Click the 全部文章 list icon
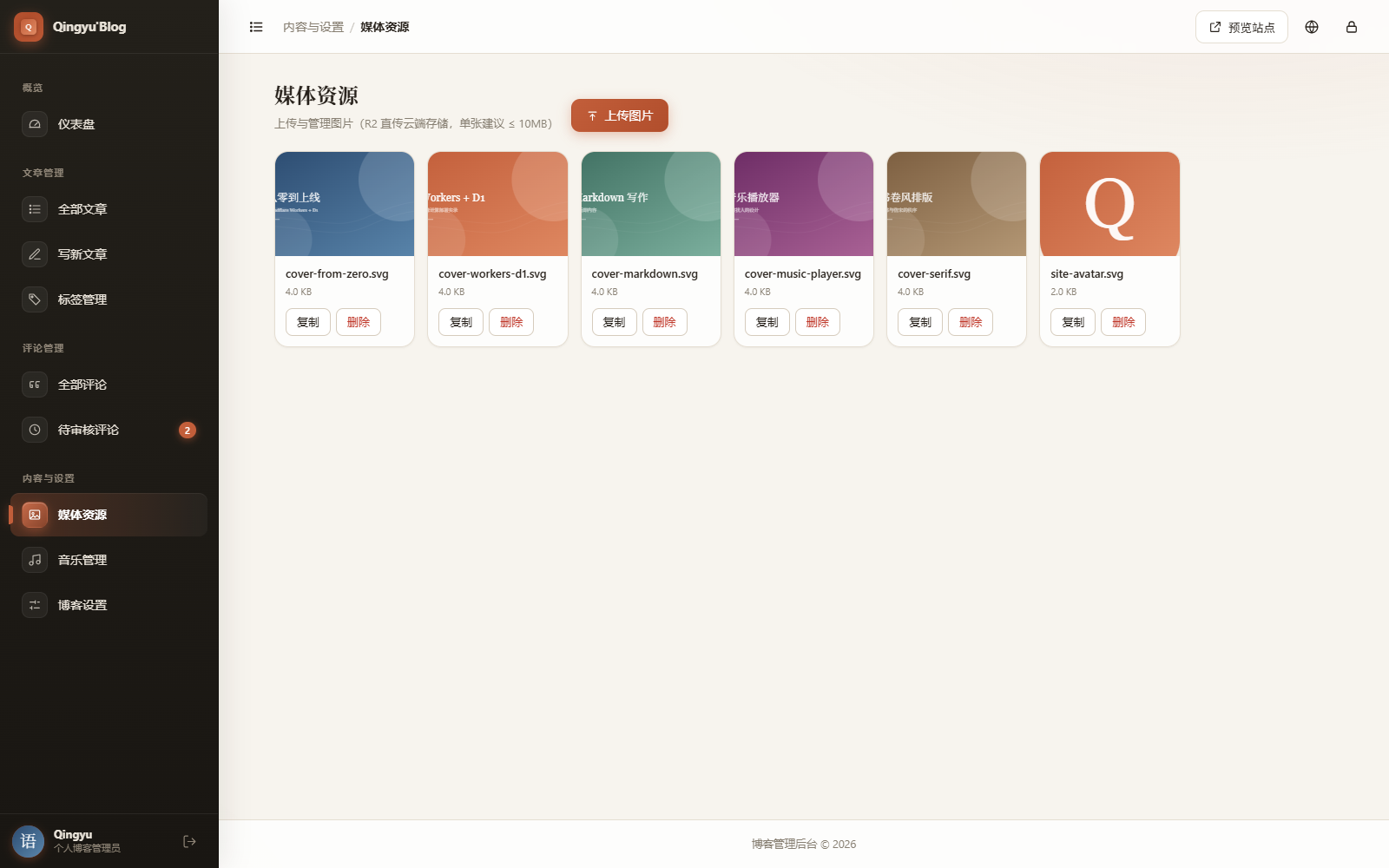Image resolution: width=1389 pixels, height=868 pixels. pos(35,209)
